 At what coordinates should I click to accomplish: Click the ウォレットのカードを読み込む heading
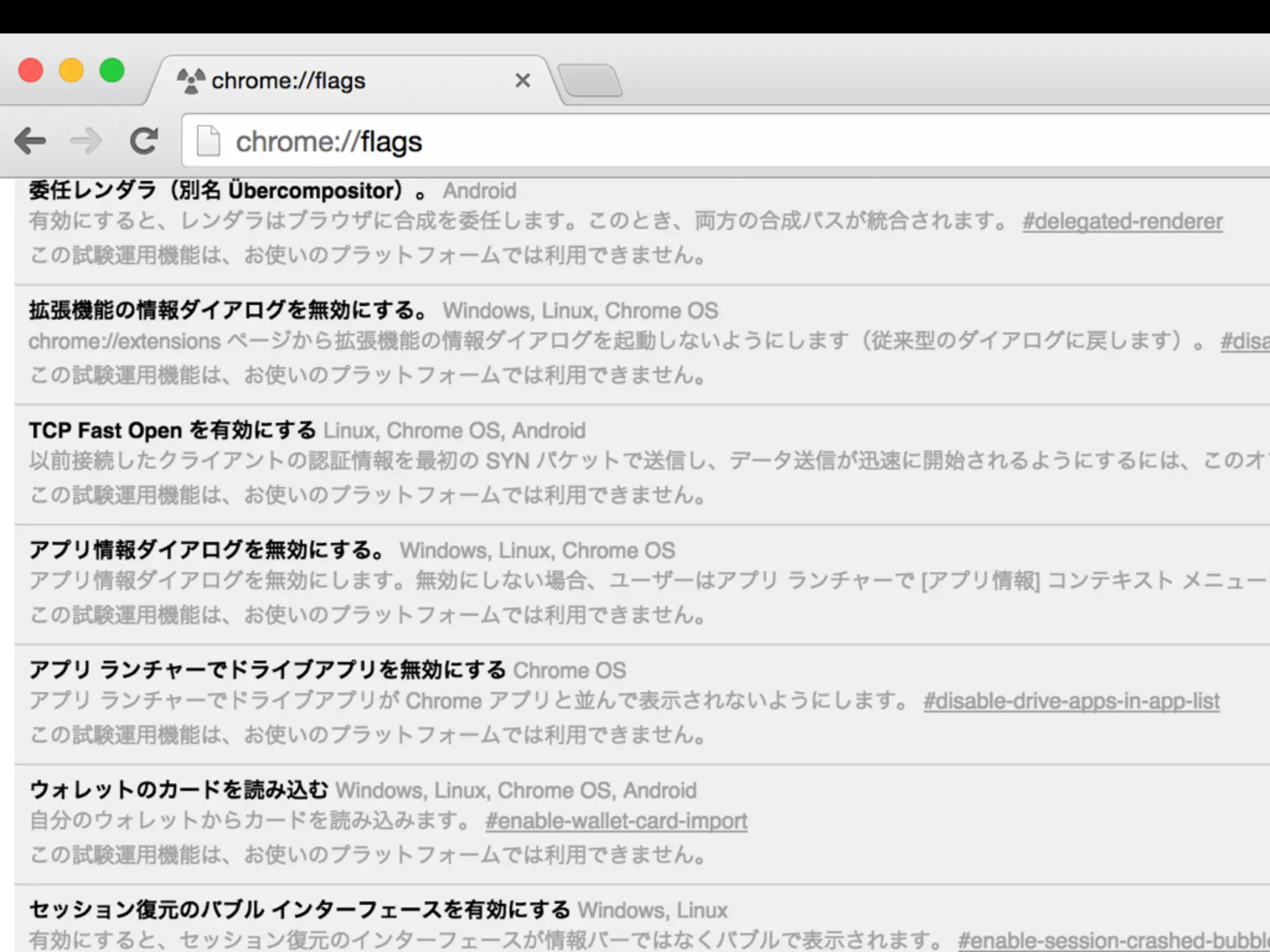[179, 790]
